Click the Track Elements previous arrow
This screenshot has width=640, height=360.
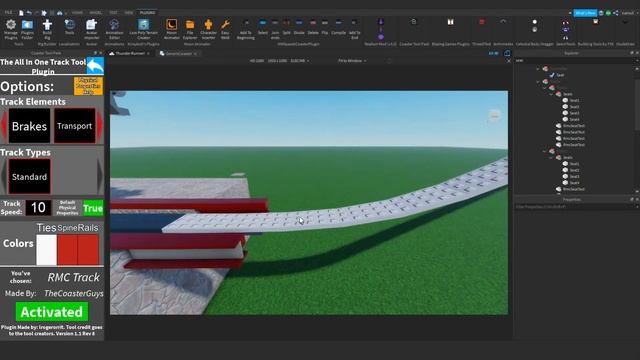[x=4, y=126]
